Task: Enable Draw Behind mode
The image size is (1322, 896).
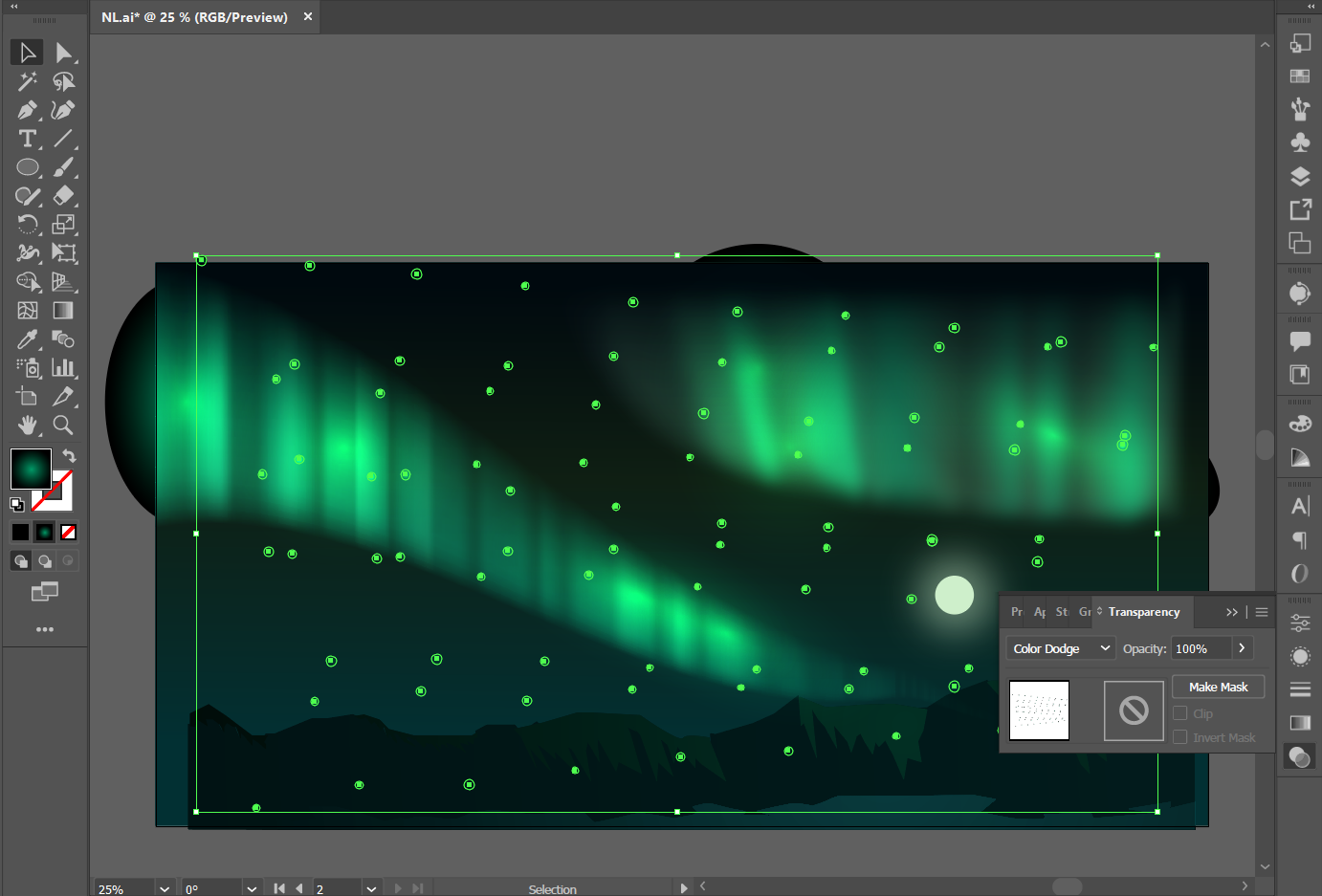Action: point(45,561)
